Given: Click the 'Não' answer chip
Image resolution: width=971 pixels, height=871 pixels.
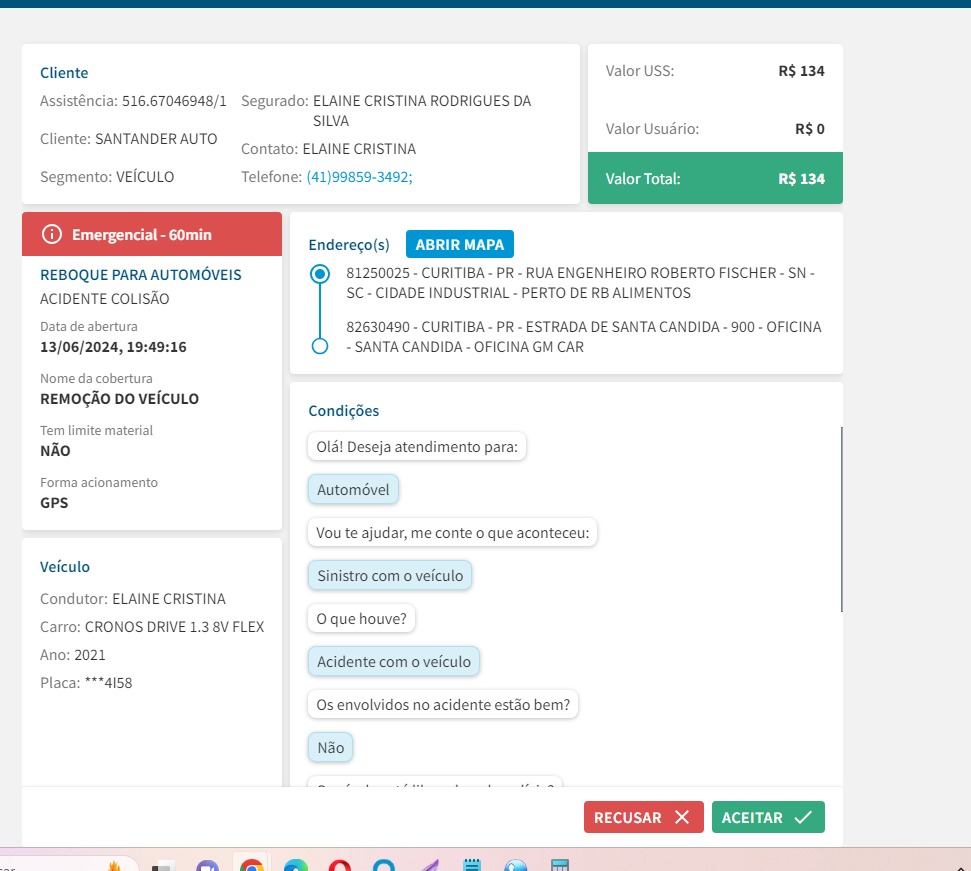Looking at the screenshot, I should point(331,748).
